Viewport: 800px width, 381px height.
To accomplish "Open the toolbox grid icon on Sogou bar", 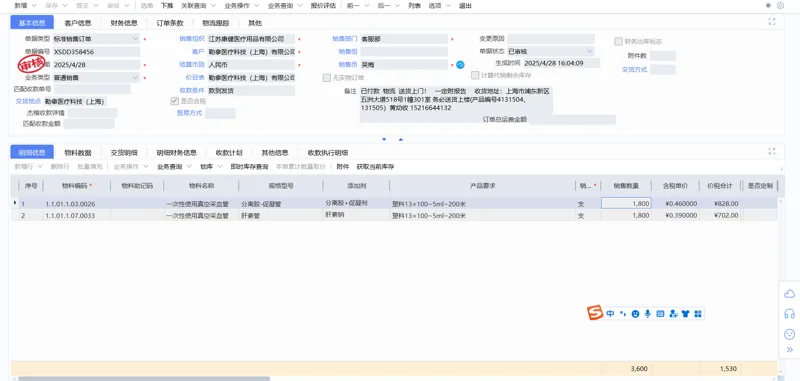I will tap(697, 314).
